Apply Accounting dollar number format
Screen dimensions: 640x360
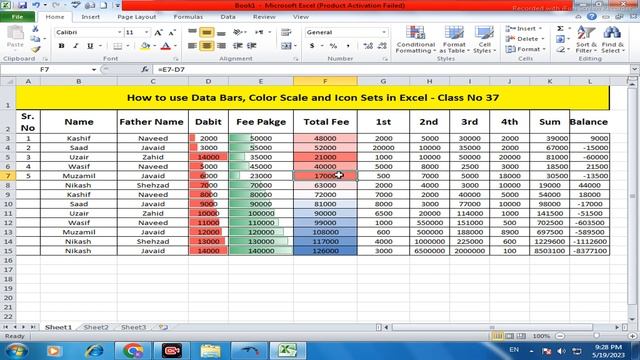[312, 46]
